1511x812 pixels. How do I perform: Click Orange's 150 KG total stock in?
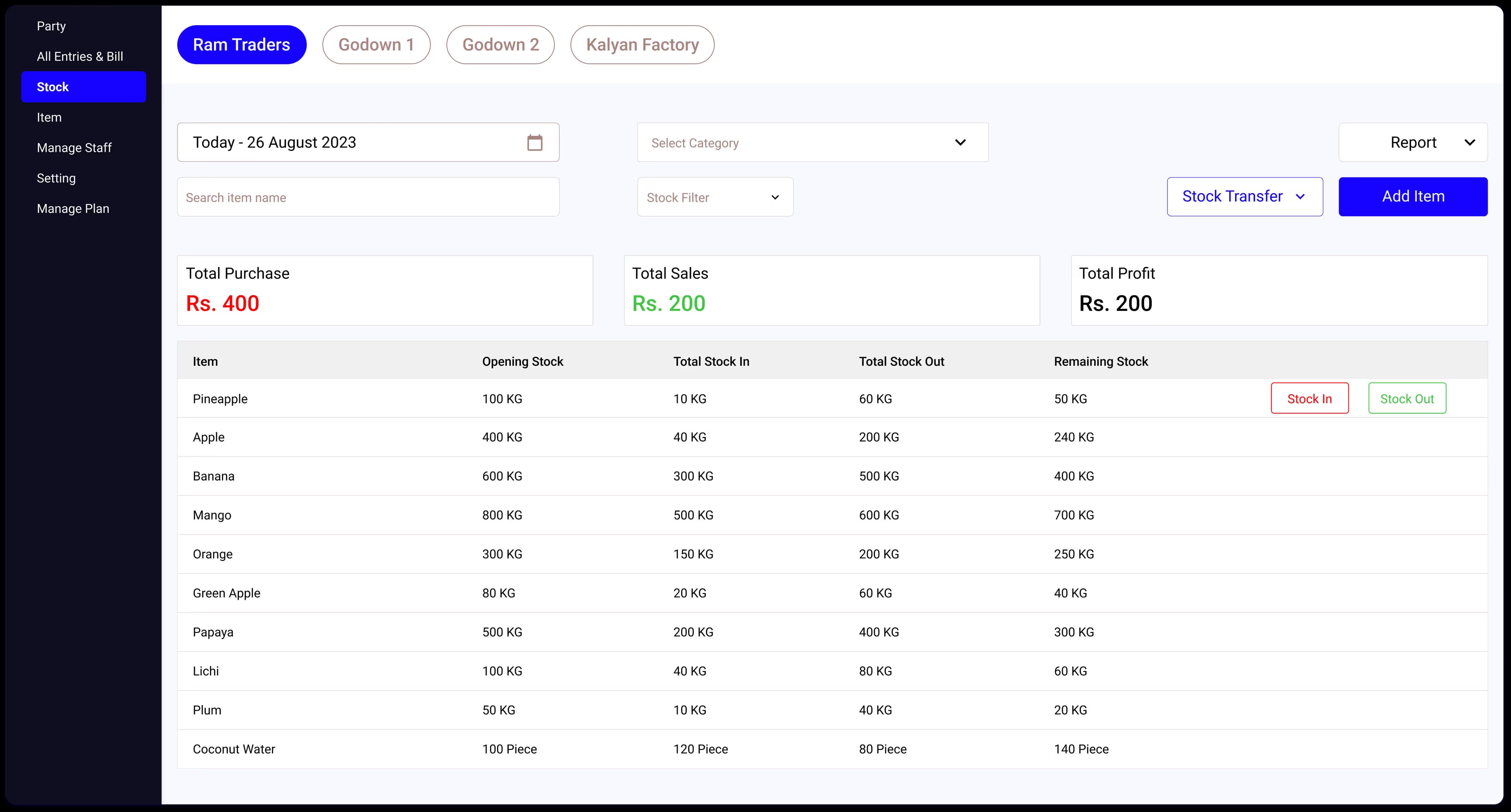693,554
